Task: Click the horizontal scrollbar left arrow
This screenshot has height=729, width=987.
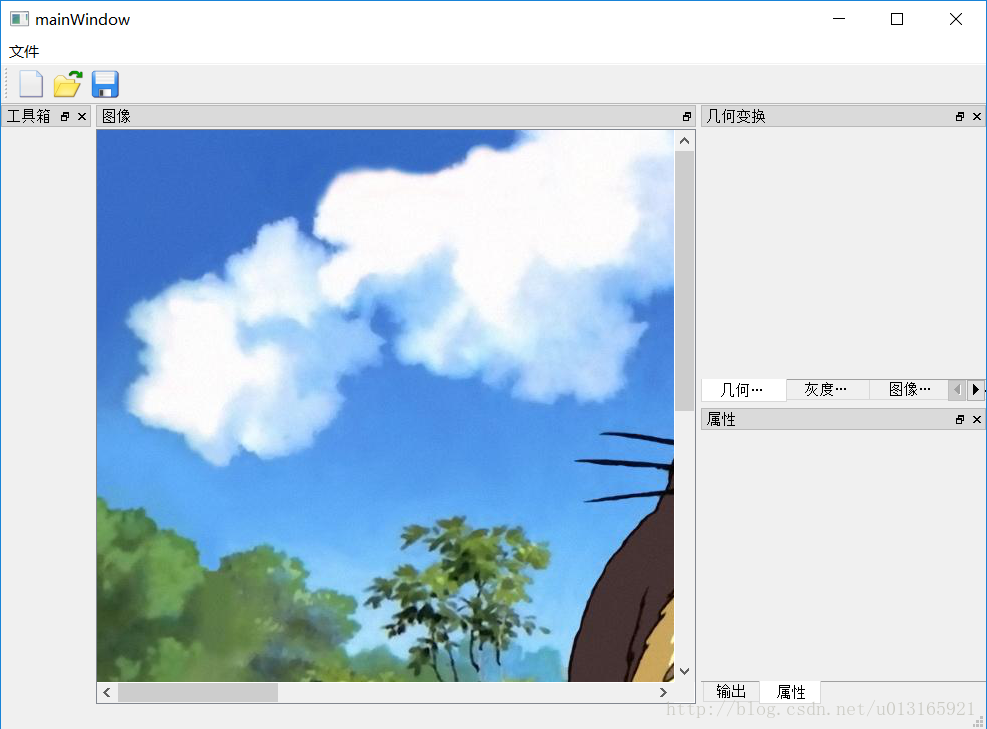Action: (107, 692)
